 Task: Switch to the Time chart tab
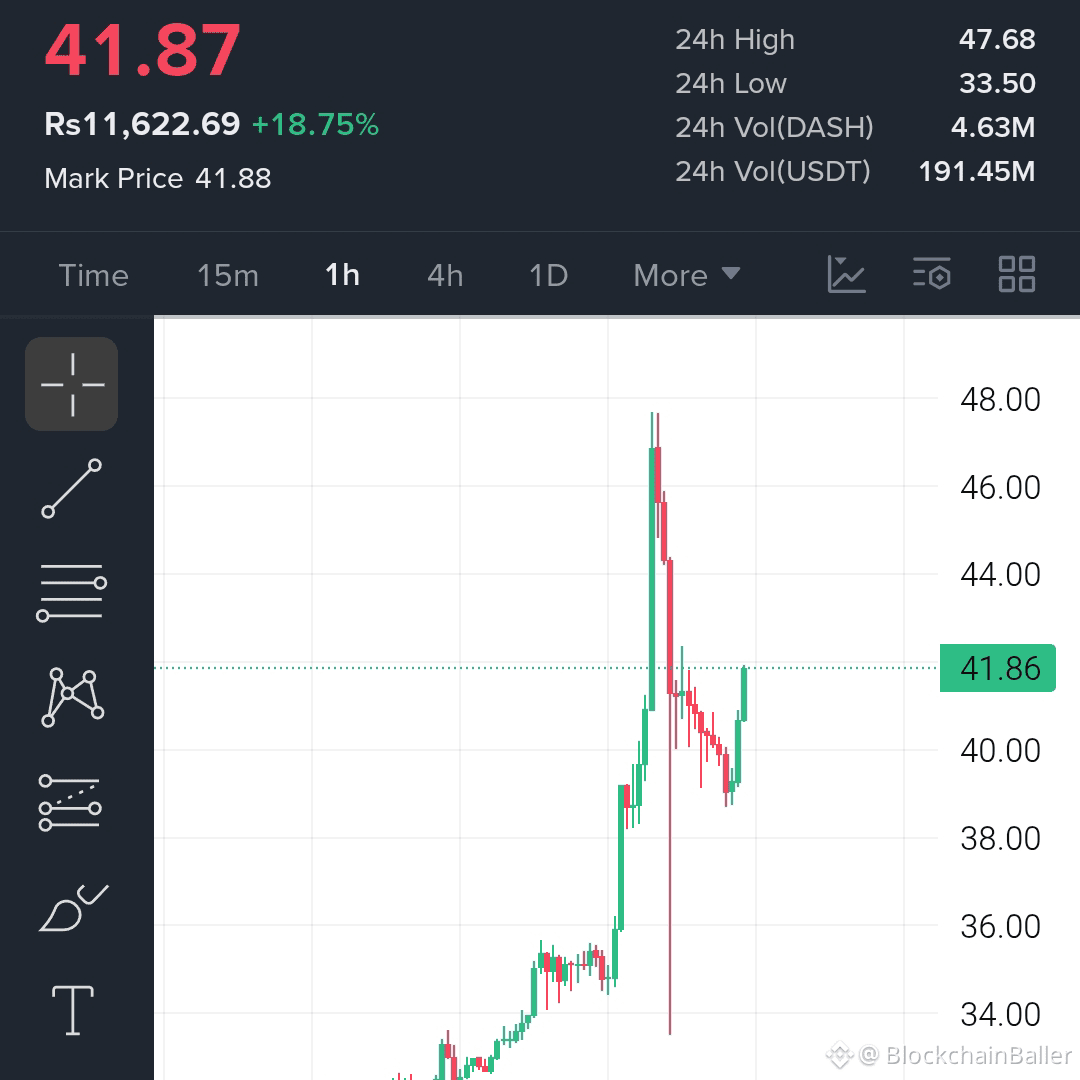pos(94,276)
